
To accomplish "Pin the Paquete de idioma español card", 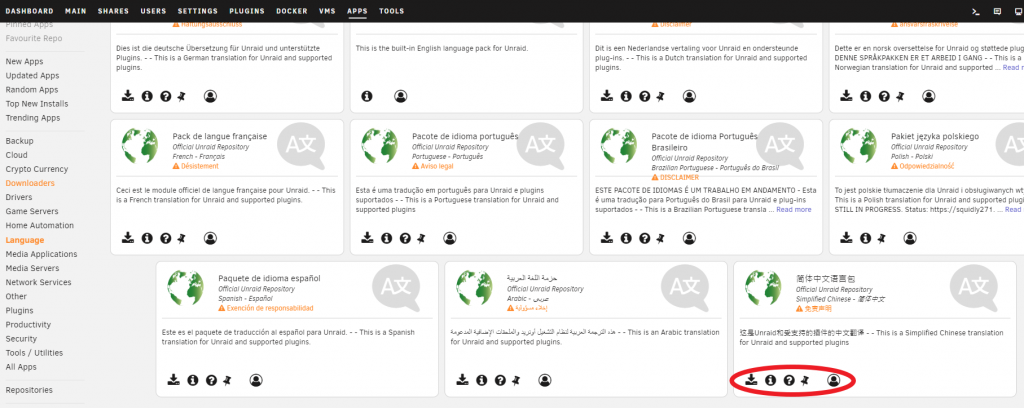I will pyautogui.click(x=227, y=380).
